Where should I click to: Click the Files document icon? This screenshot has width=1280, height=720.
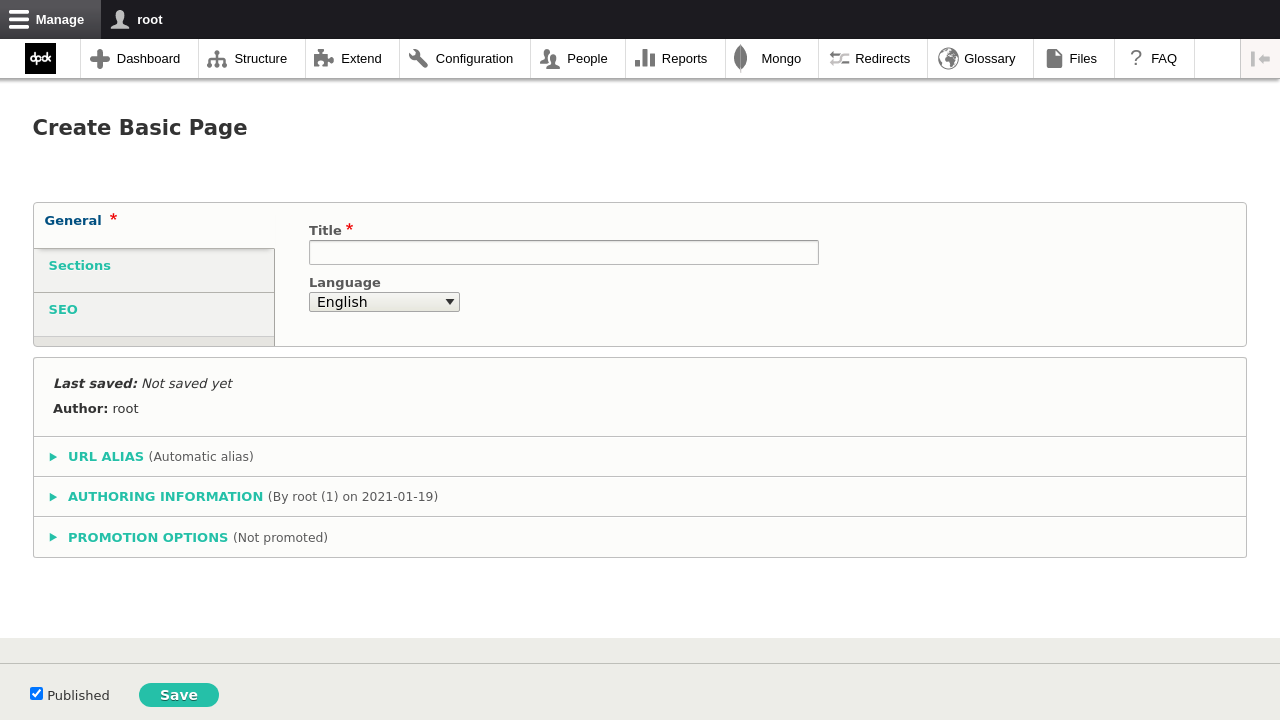click(x=1054, y=59)
